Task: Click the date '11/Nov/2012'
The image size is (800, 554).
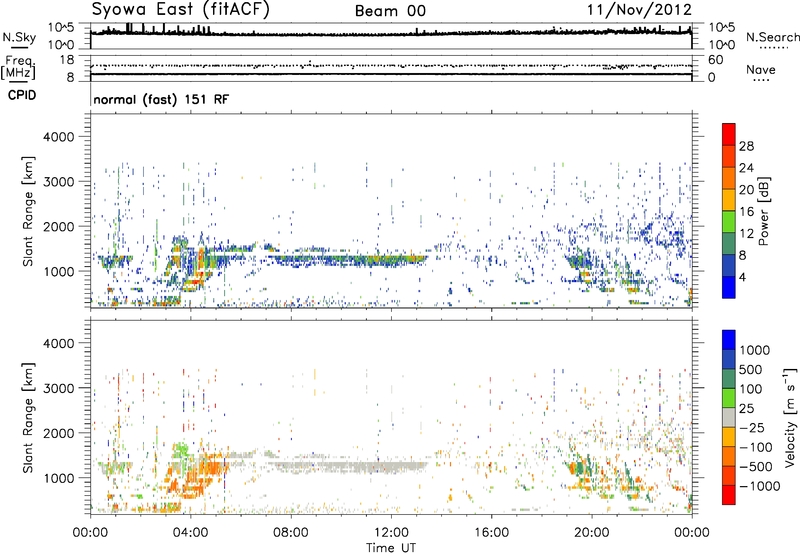Action: click(x=639, y=9)
